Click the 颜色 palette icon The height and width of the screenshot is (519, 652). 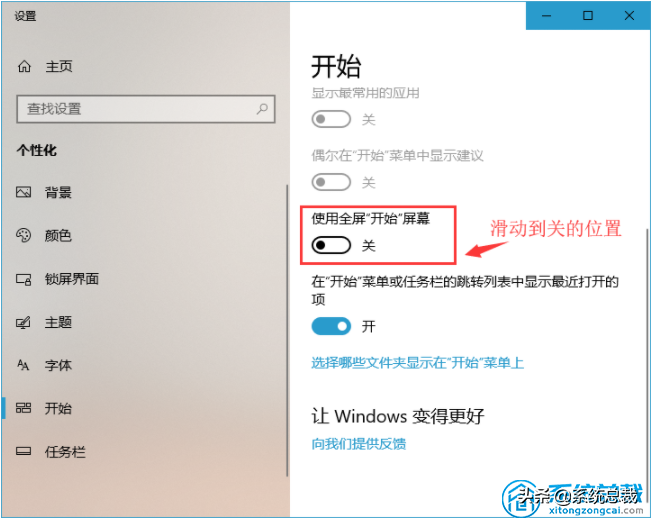pos(23,235)
